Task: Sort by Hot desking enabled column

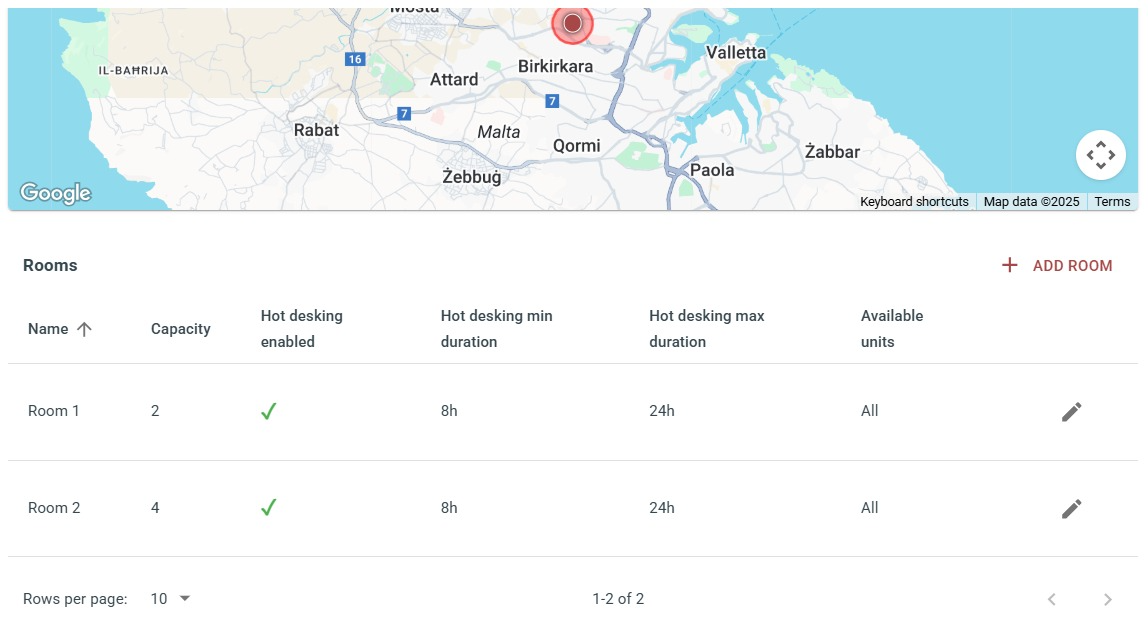Action: tap(302, 329)
